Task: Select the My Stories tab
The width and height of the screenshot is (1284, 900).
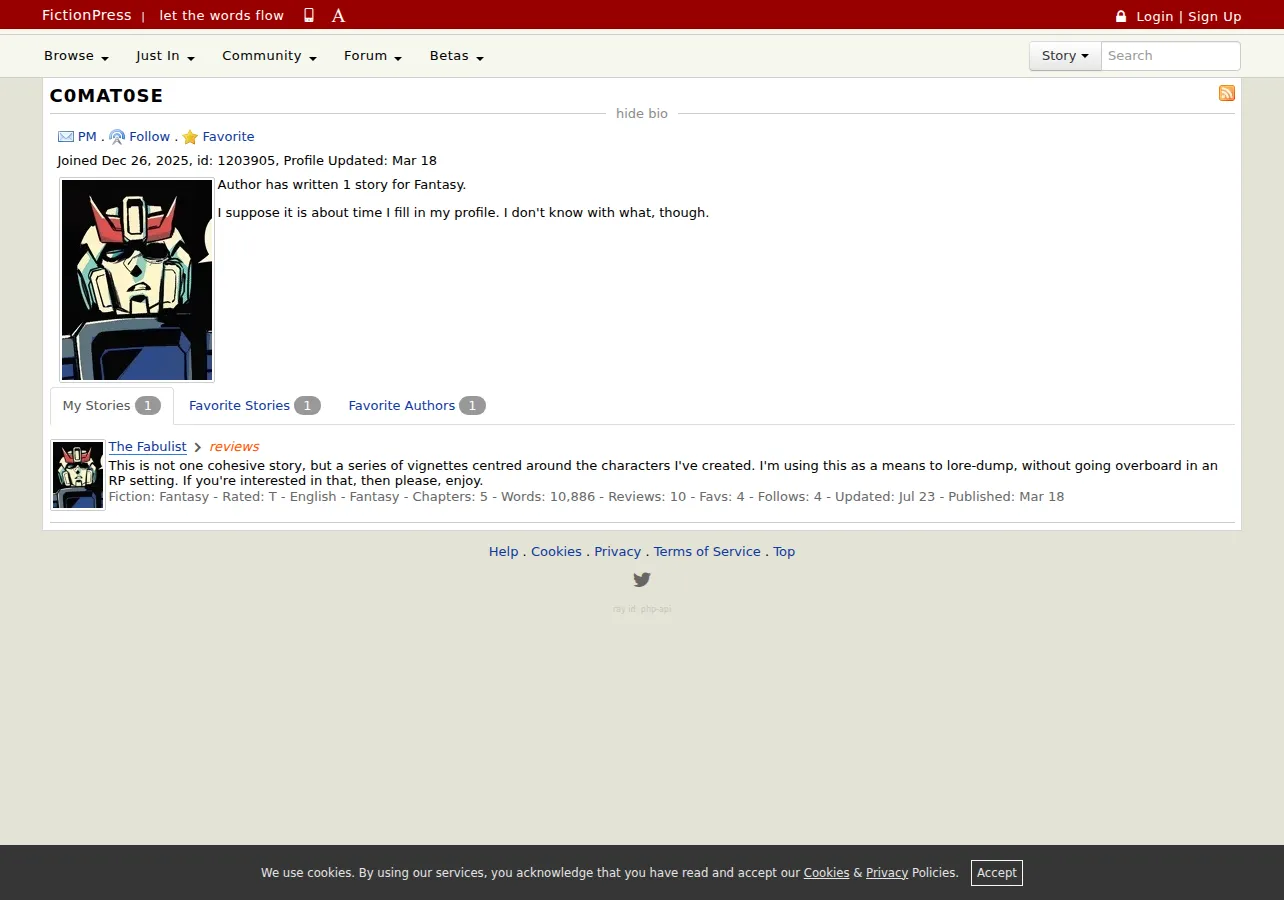Action: coord(112,406)
